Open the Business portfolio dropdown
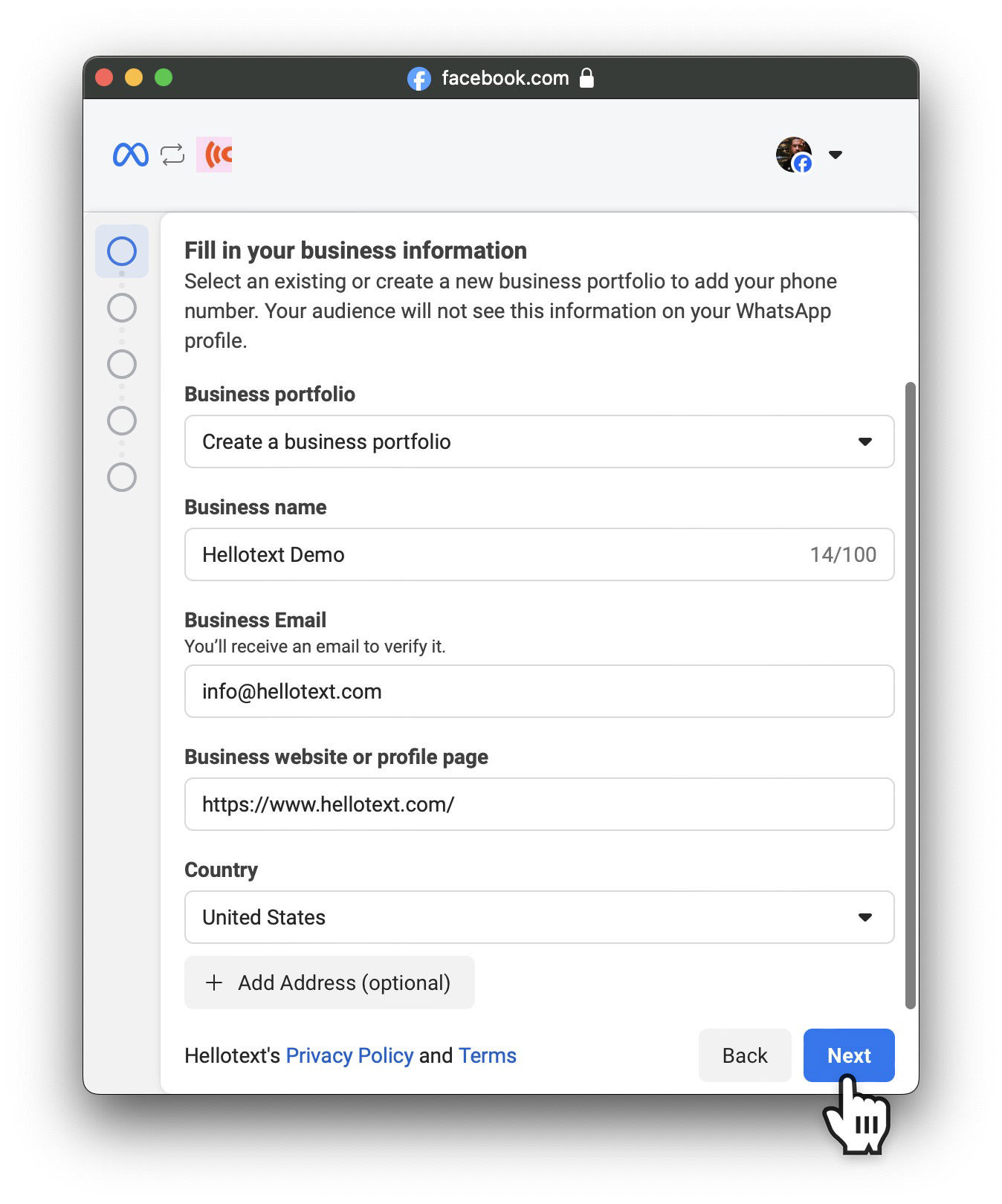 pos(539,441)
